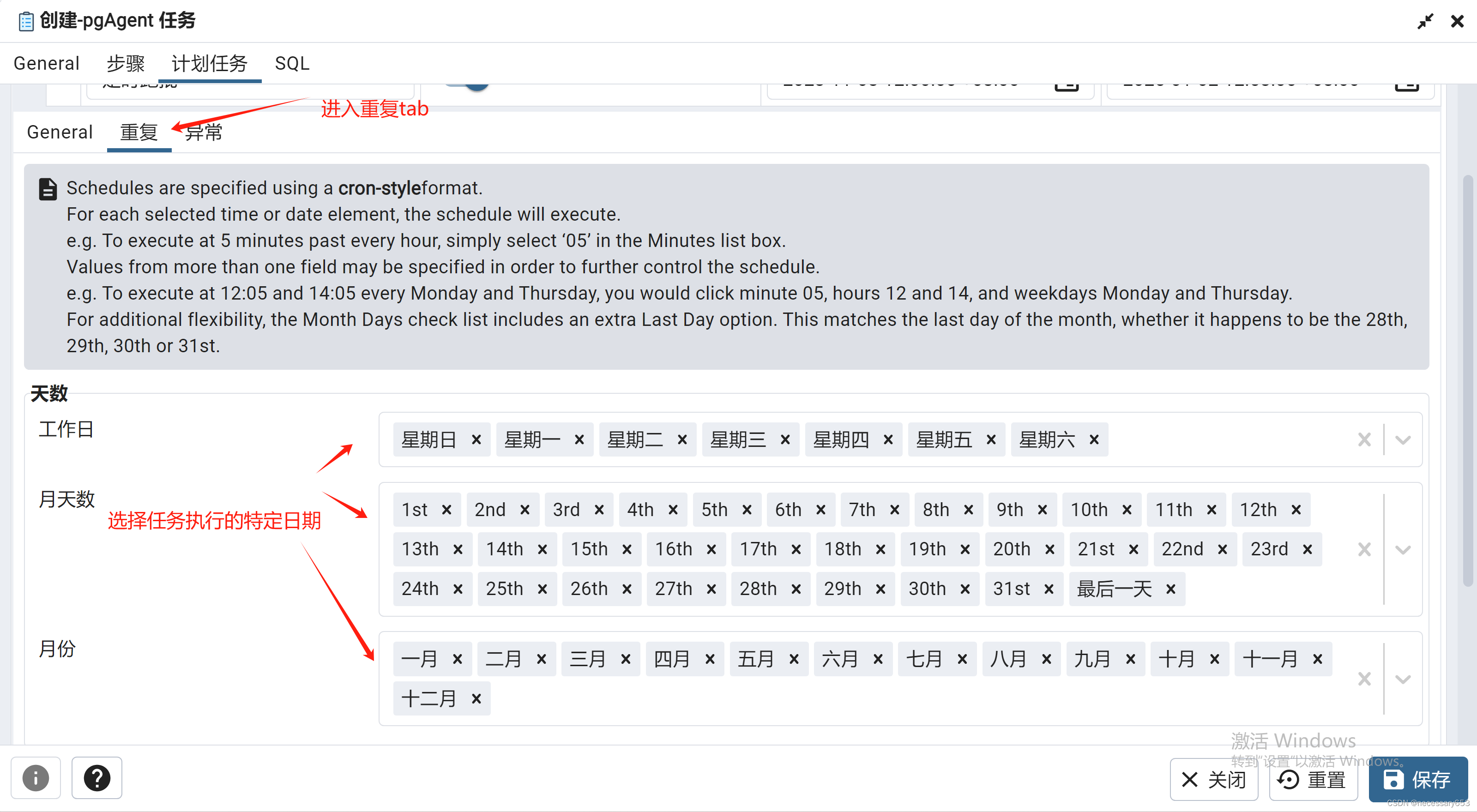The image size is (1477, 812).
Task: Click the date input field at top right
Action: [x=1233, y=83]
